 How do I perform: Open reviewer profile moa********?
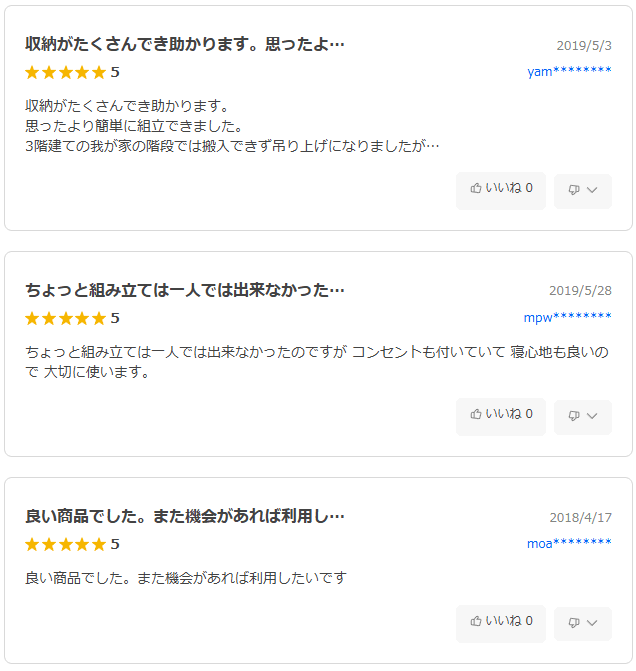click(569, 544)
